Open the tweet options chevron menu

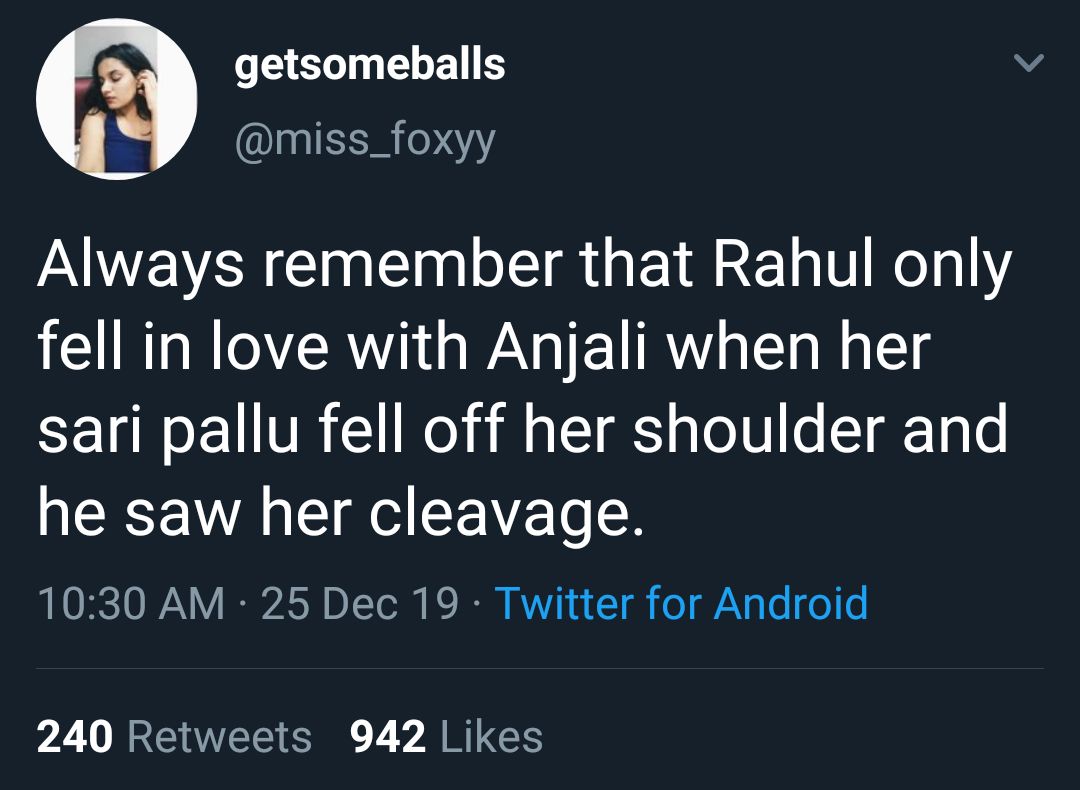coord(1028,64)
